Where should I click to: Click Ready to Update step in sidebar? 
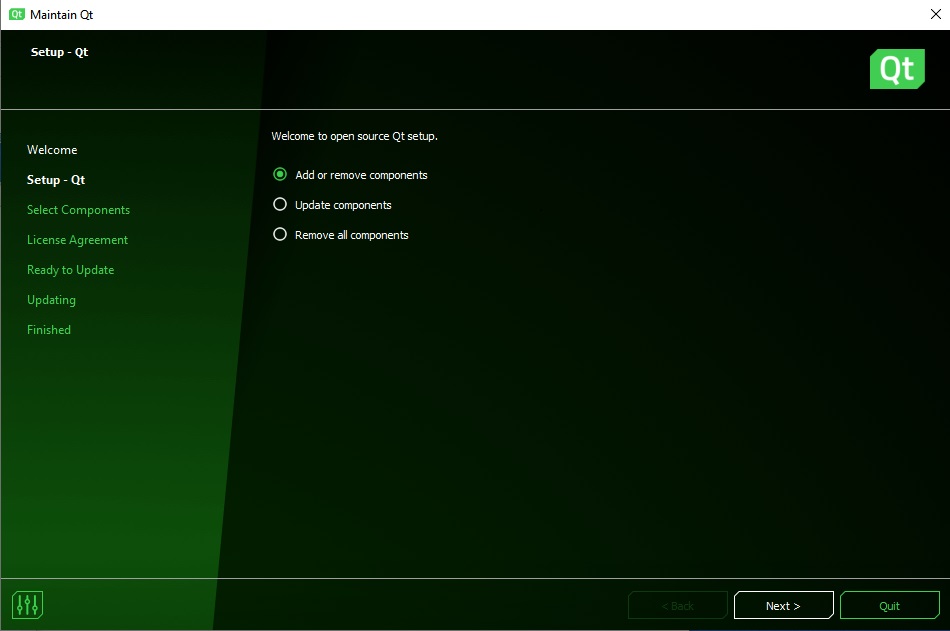coord(70,270)
